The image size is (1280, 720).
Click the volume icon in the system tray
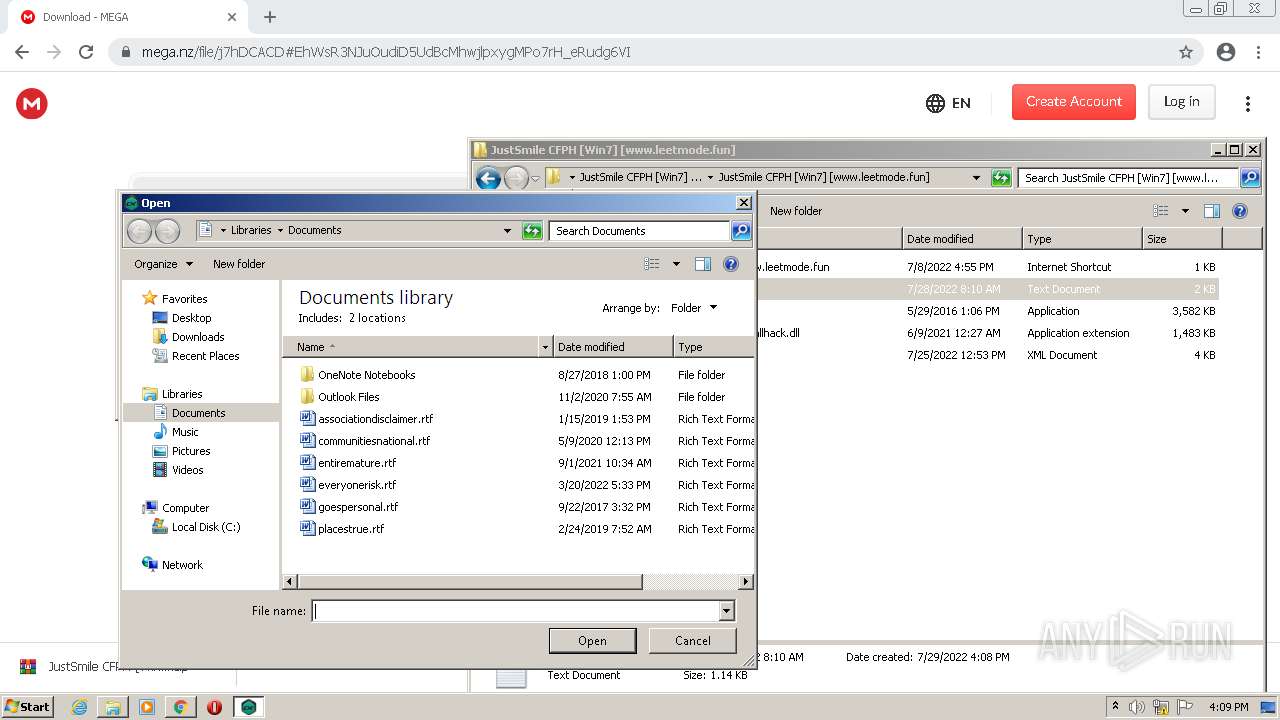pyautogui.click(x=1137, y=707)
